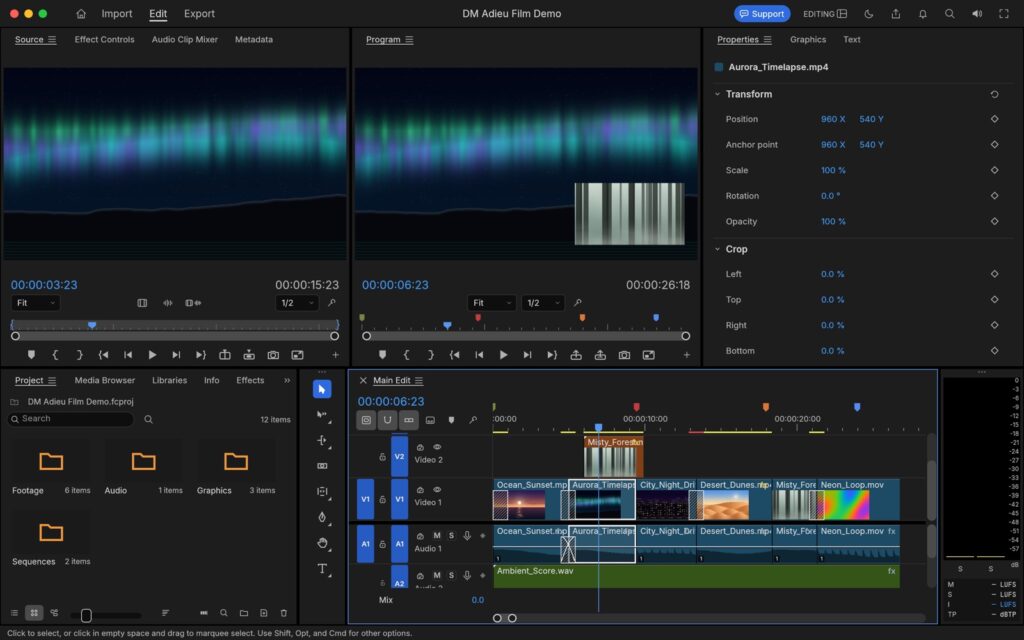Collapse the Transform section
The width and height of the screenshot is (1024, 640).
717,94
